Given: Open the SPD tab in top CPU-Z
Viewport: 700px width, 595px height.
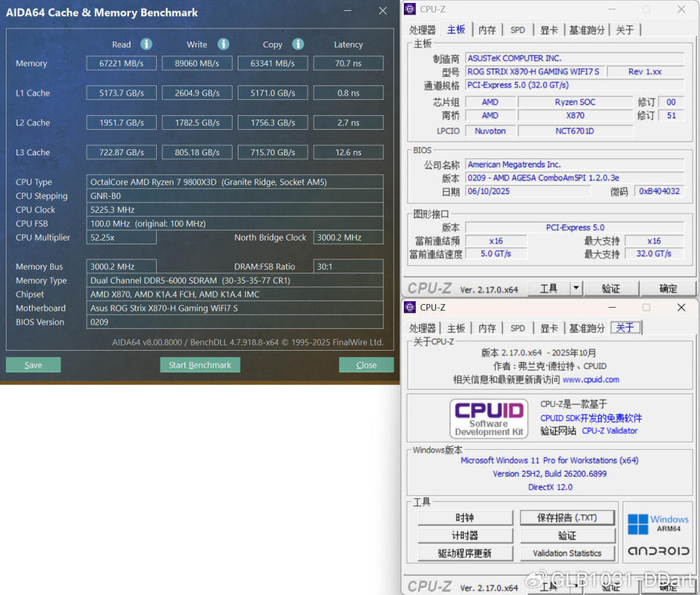Looking at the screenshot, I should (517, 30).
